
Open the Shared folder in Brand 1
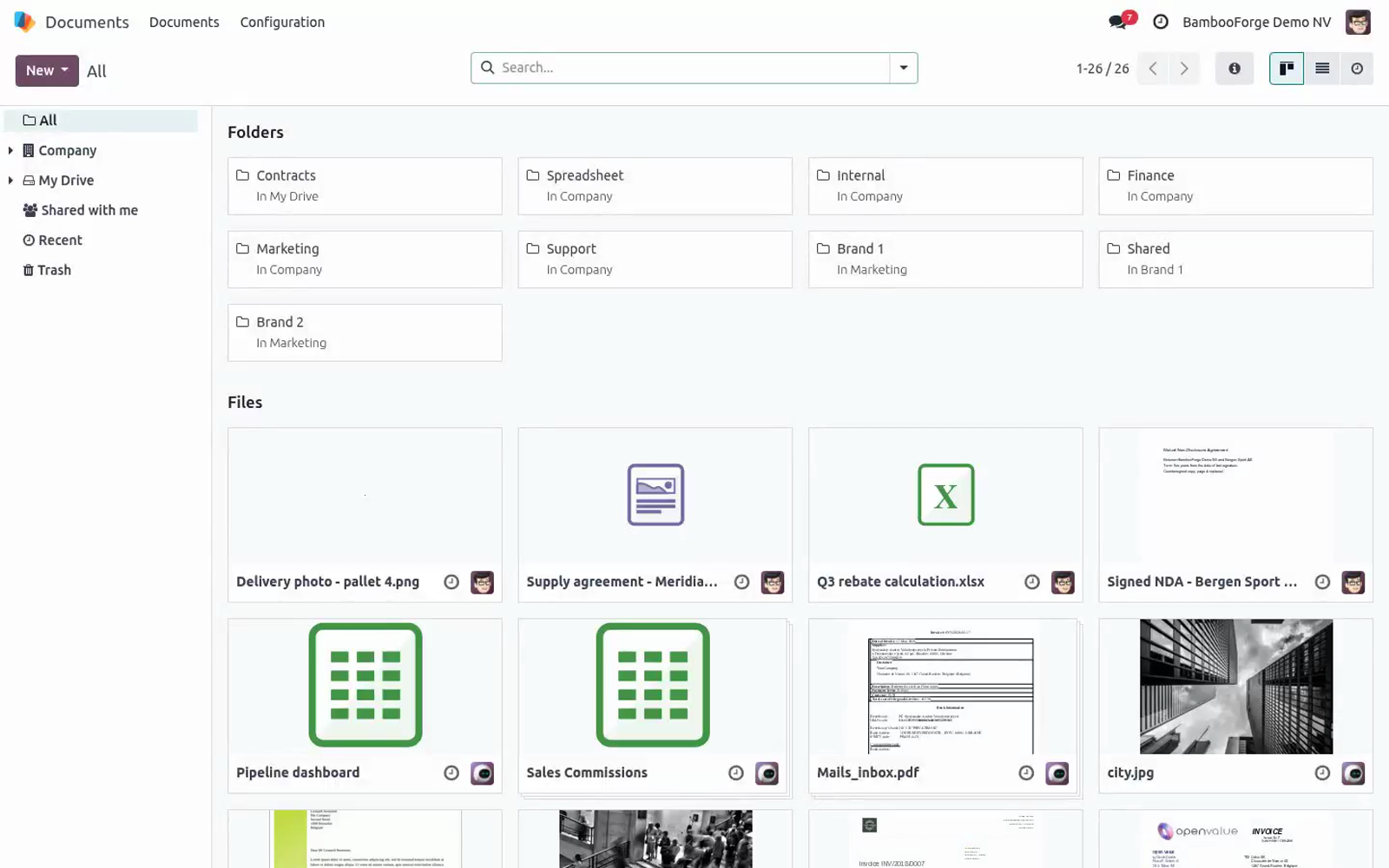pyautogui.click(x=1235, y=260)
